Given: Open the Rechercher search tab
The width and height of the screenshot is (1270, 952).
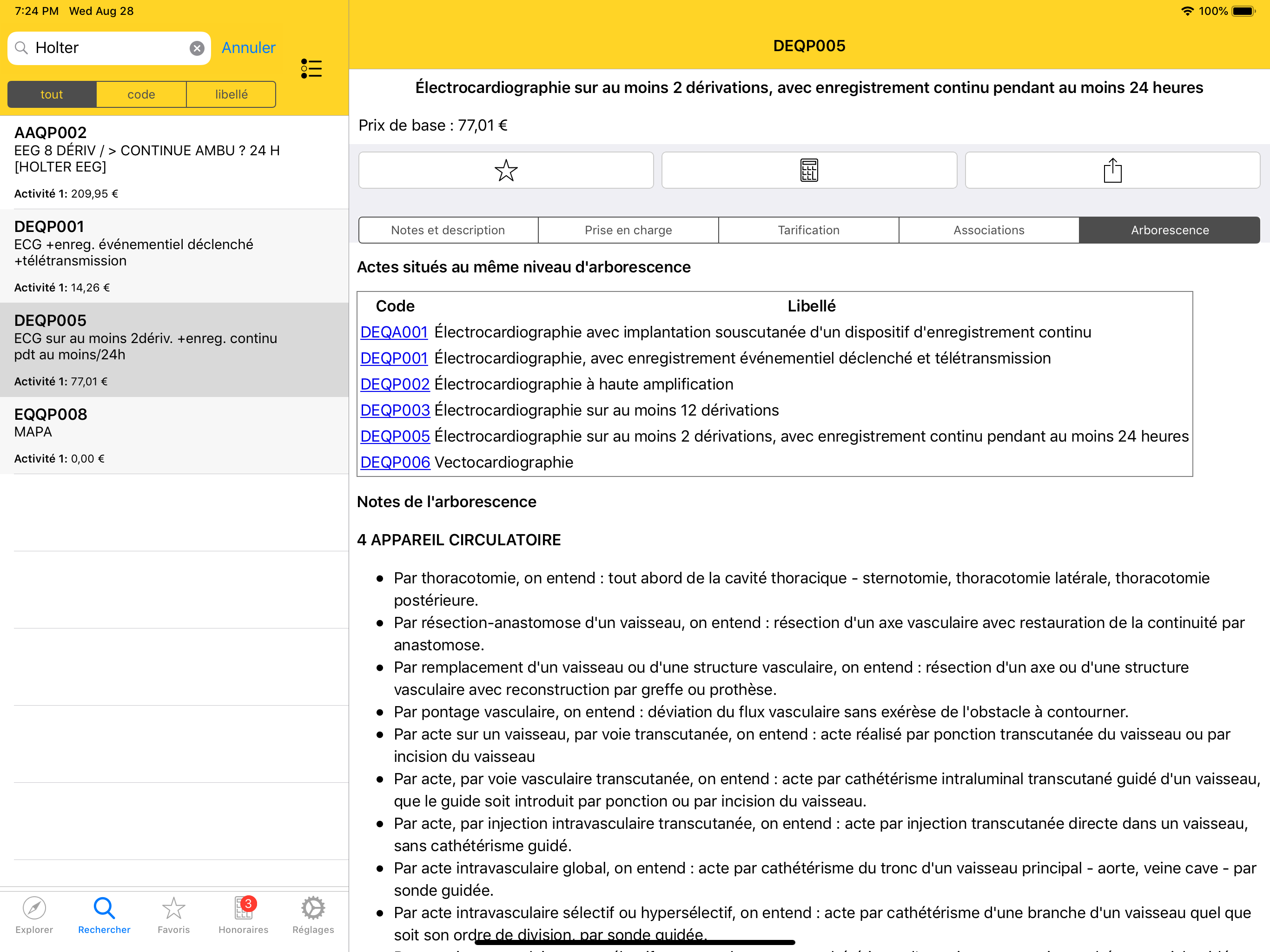Looking at the screenshot, I should point(105,916).
